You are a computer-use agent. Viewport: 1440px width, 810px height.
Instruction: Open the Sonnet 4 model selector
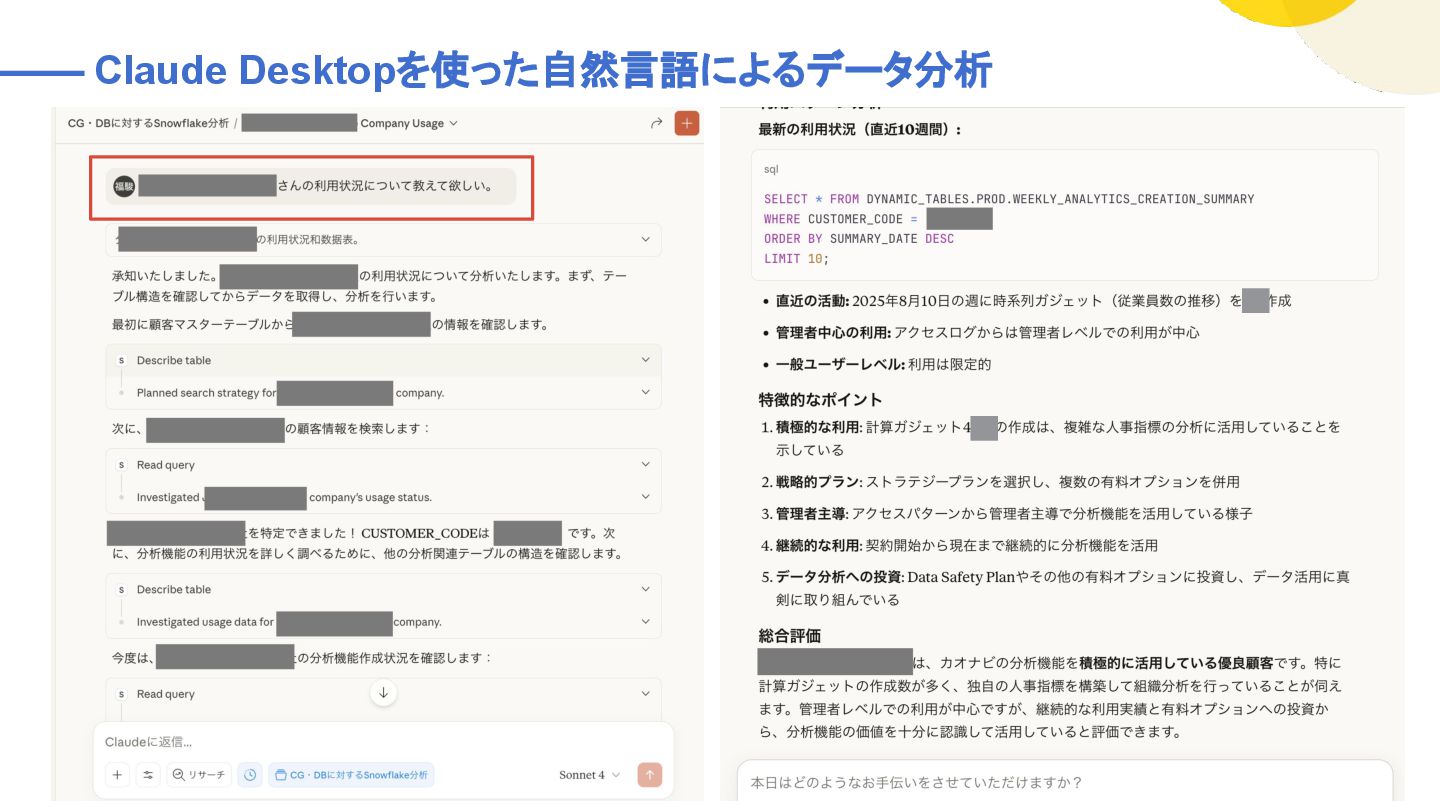590,775
